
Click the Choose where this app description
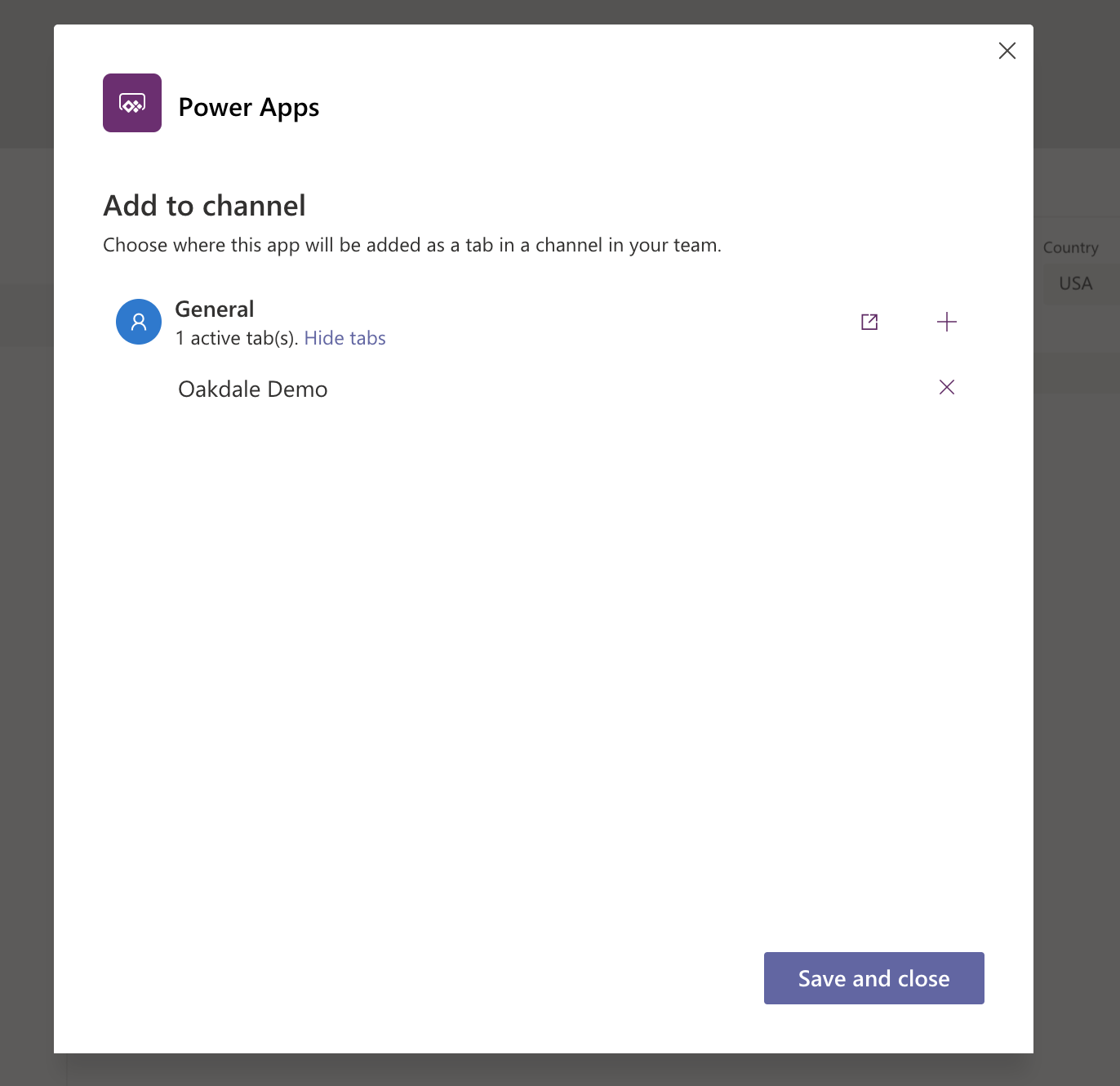(412, 245)
